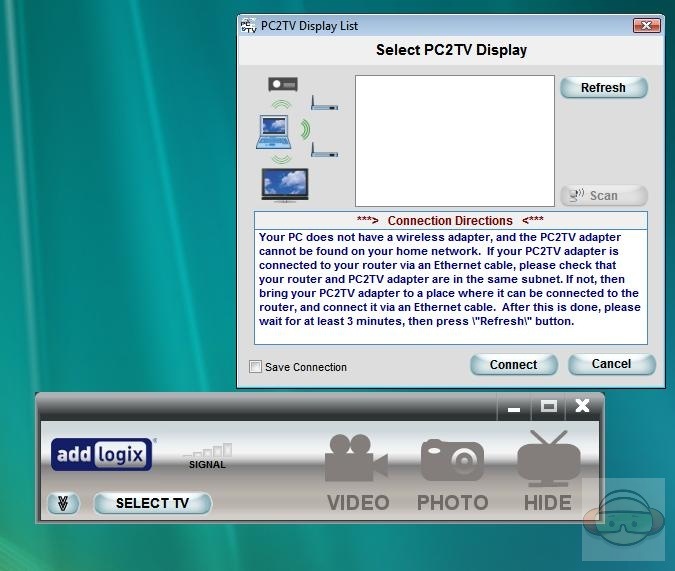Cancel the PC2TV Display List dialog
This screenshot has width=675, height=571.
(611, 364)
